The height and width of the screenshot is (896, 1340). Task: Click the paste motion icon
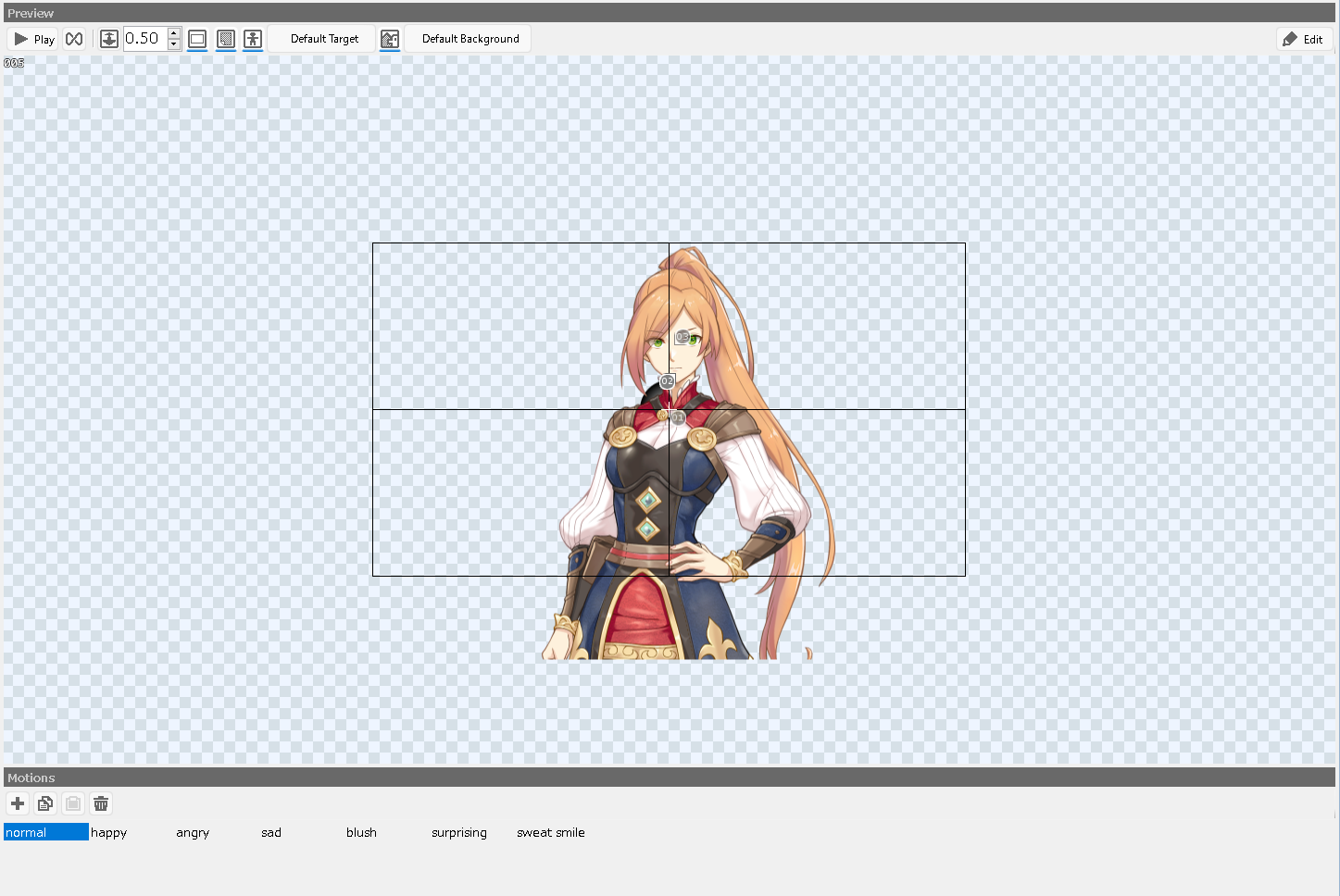72,803
